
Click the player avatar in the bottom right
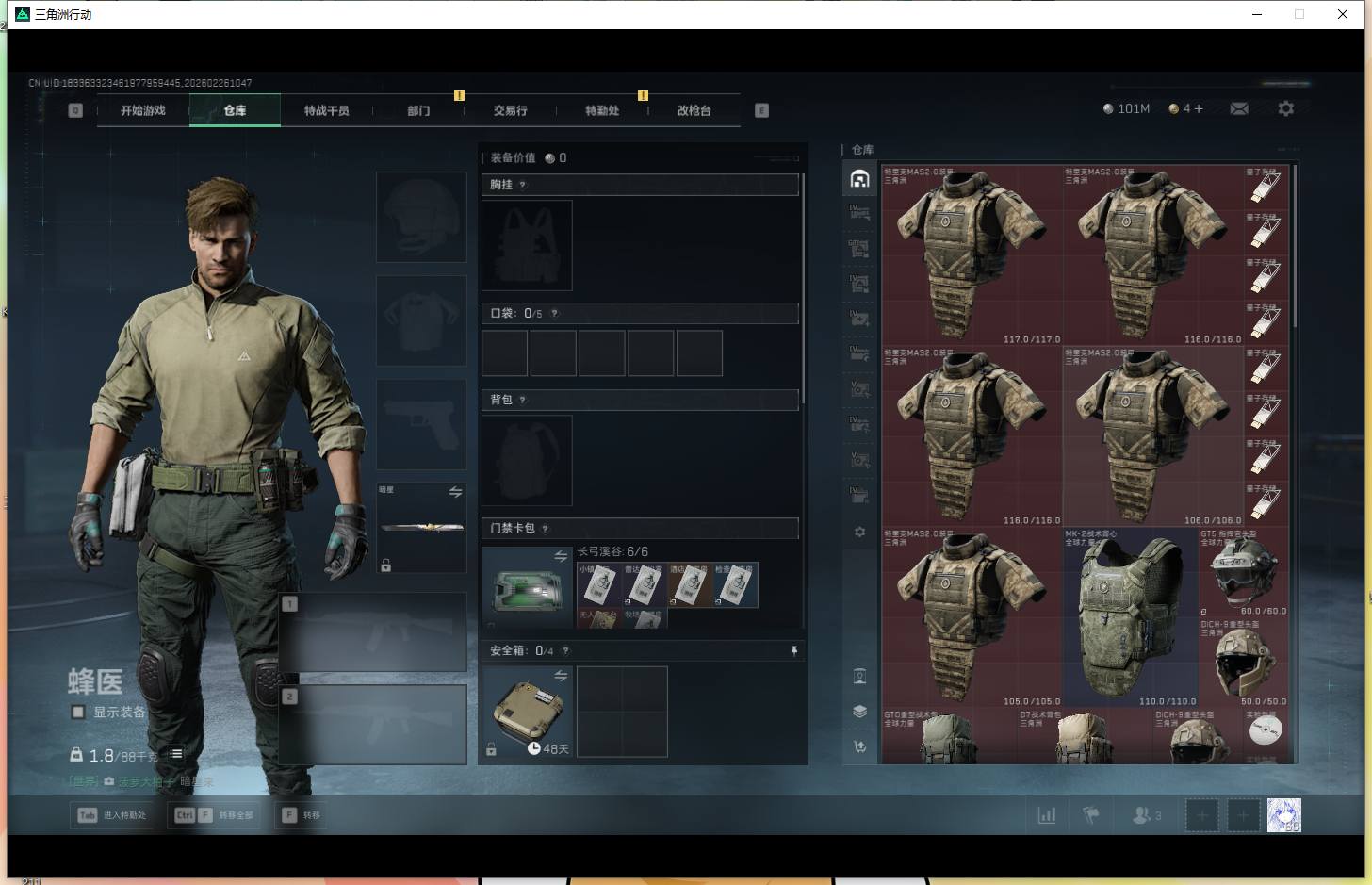1284,815
